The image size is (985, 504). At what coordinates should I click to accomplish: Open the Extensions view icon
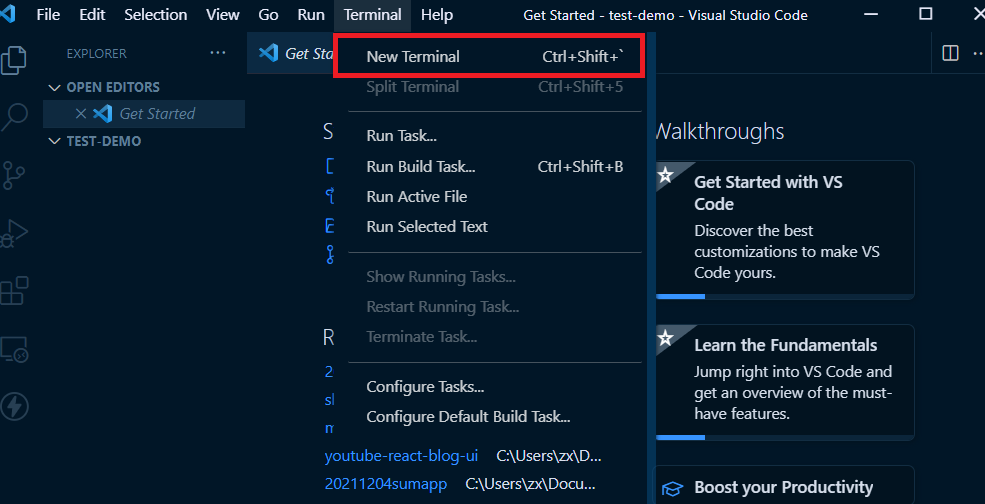14,291
